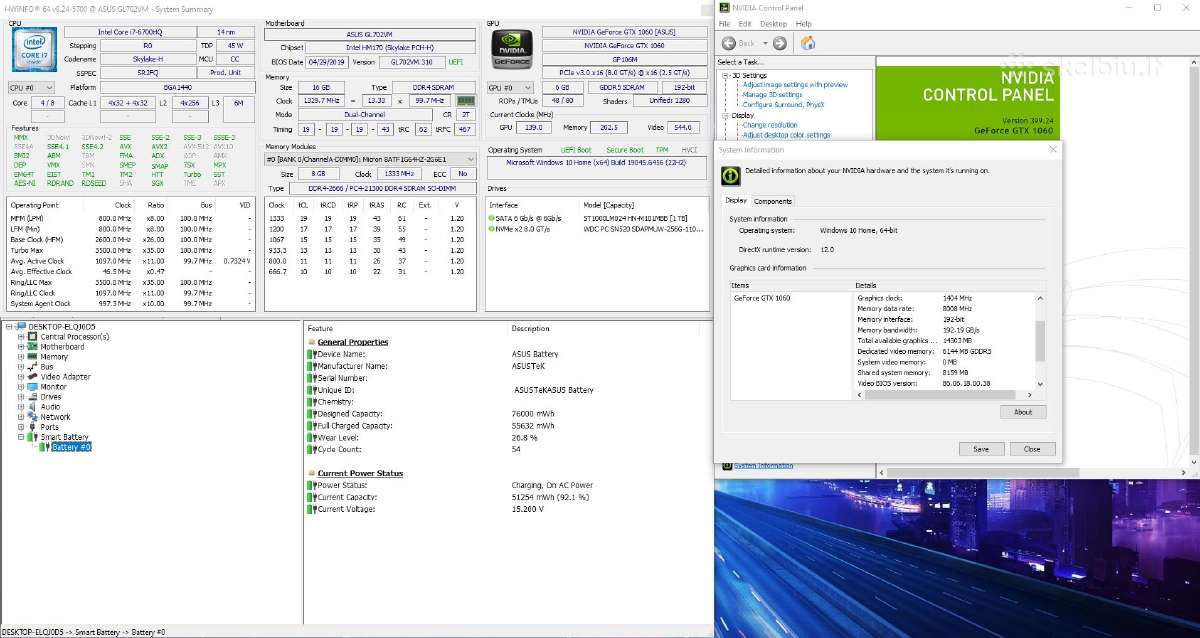Select GeForce GTX 1060 in Items list

(762, 298)
